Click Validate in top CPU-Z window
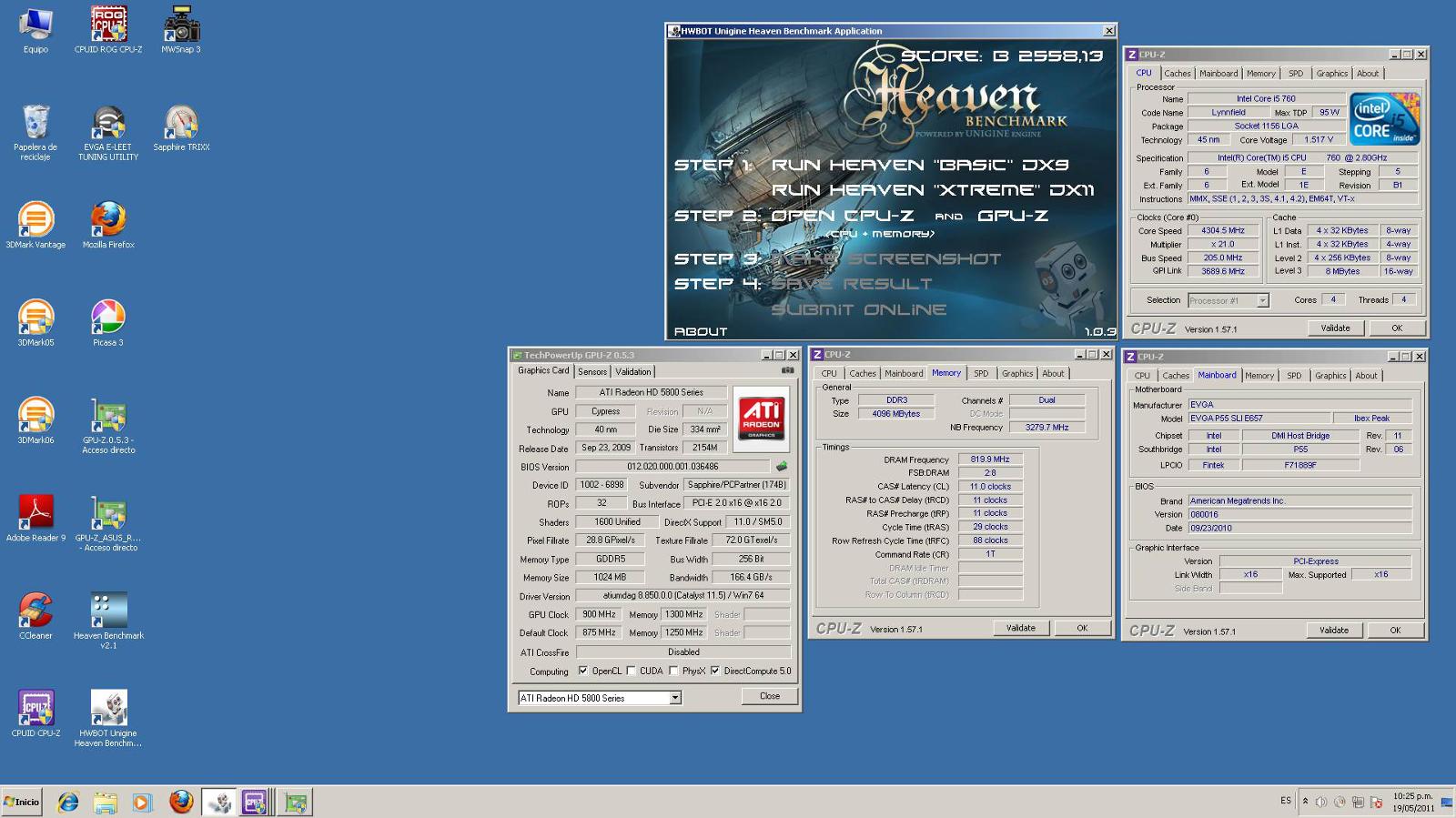Viewport: 1456px width, 818px height. (1335, 328)
